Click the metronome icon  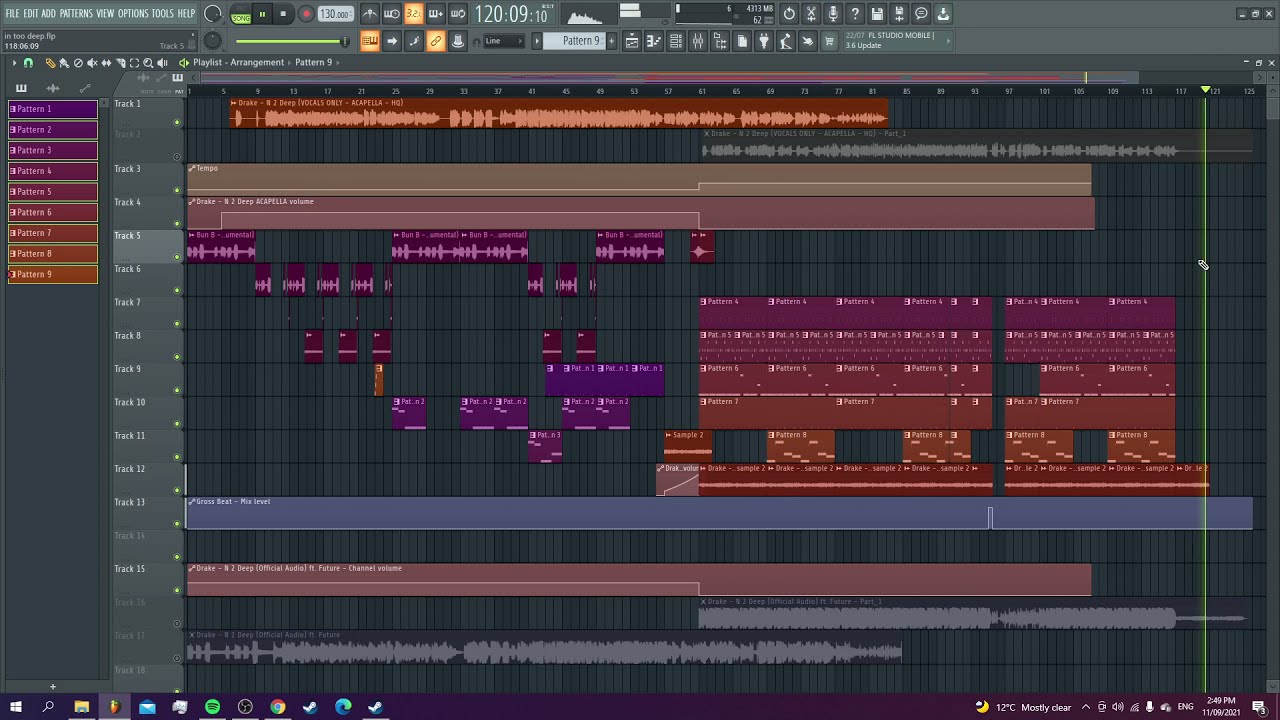(370, 14)
